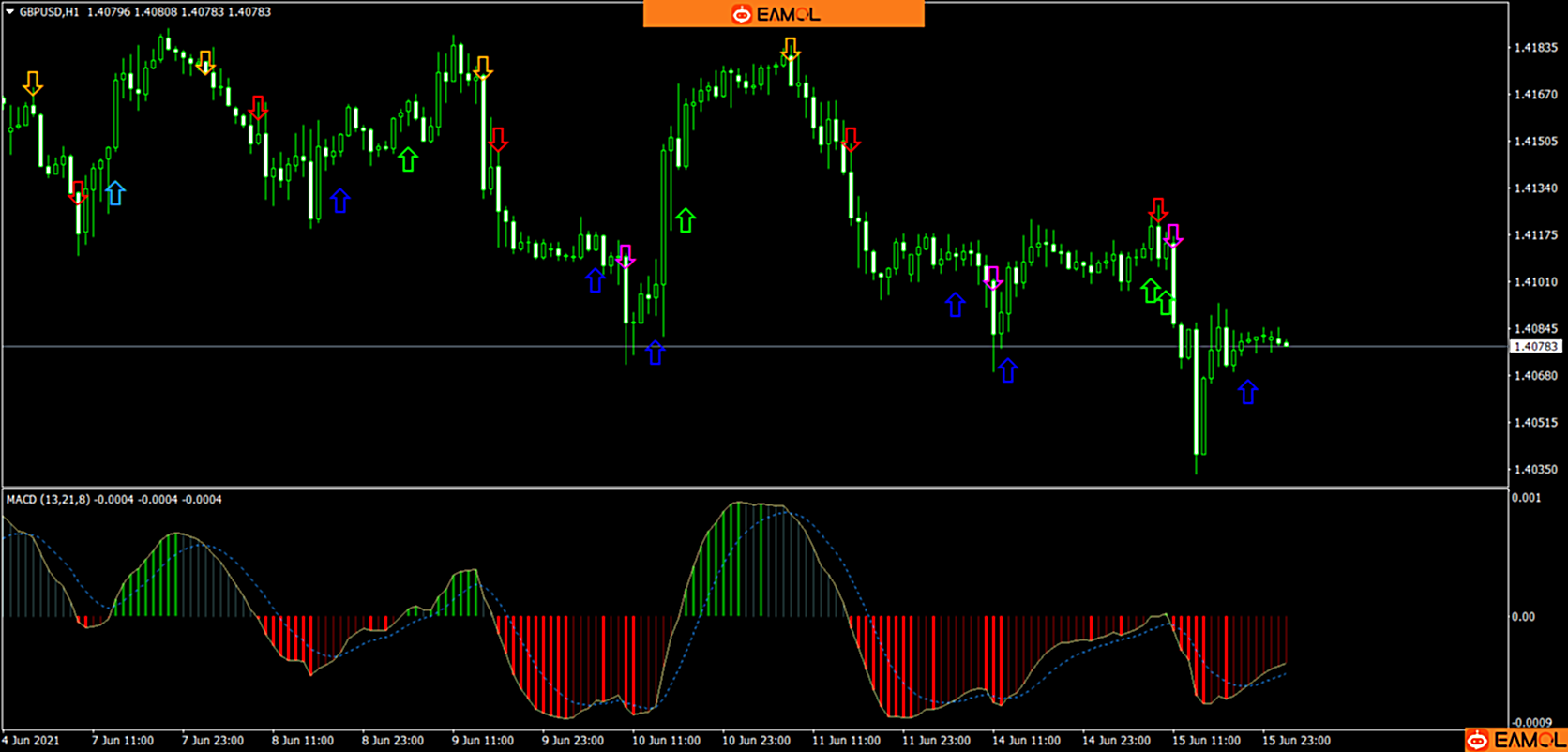Click the 1.41835 price scale label
The width and height of the screenshot is (1568, 752).
1535,48
